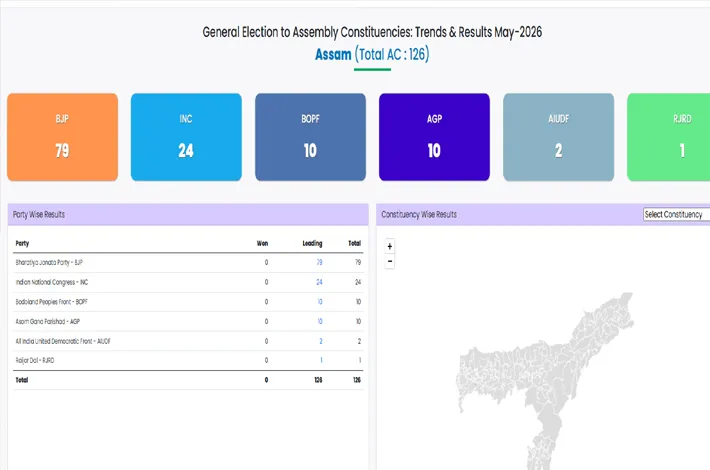The width and height of the screenshot is (710, 470).
Task: Select Indian National Congress - INC row text
Action: pos(52,282)
